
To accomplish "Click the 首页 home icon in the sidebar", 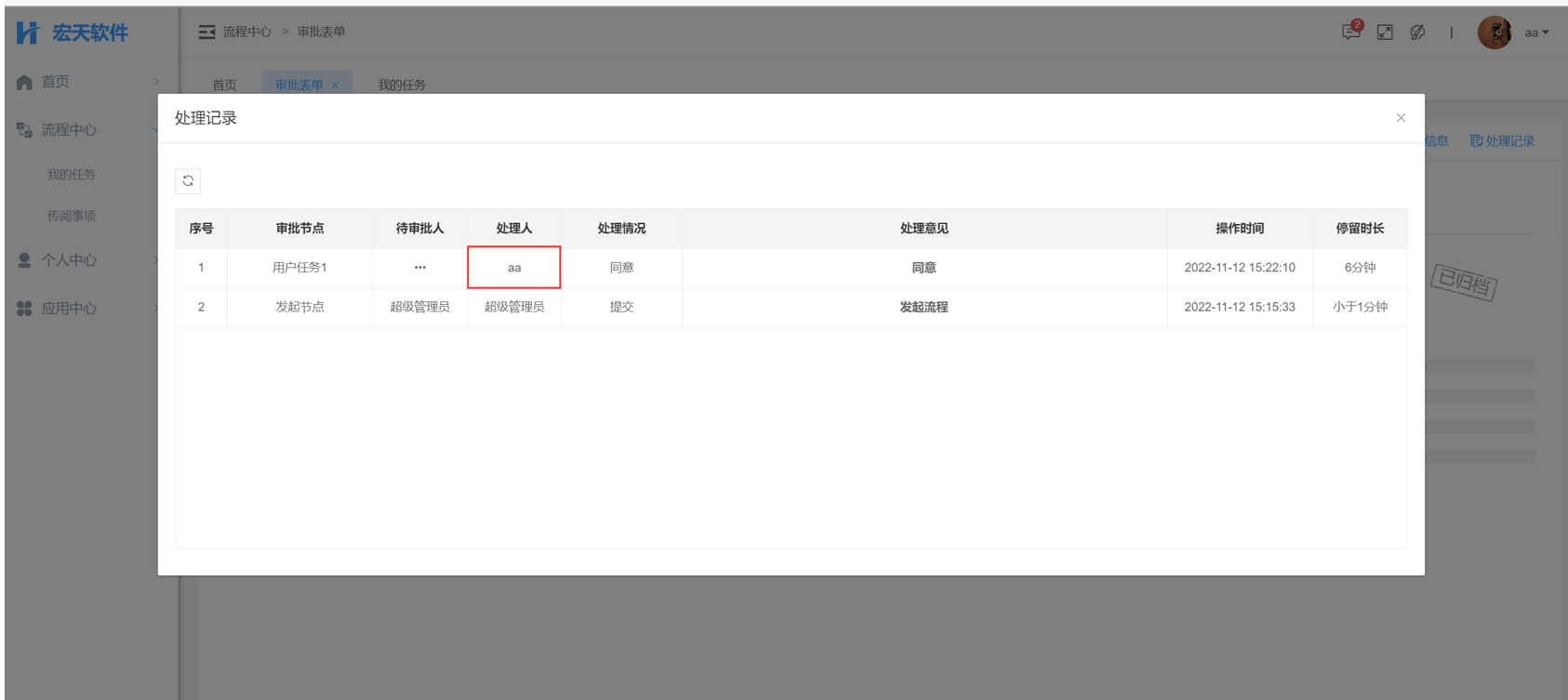I will [24, 82].
